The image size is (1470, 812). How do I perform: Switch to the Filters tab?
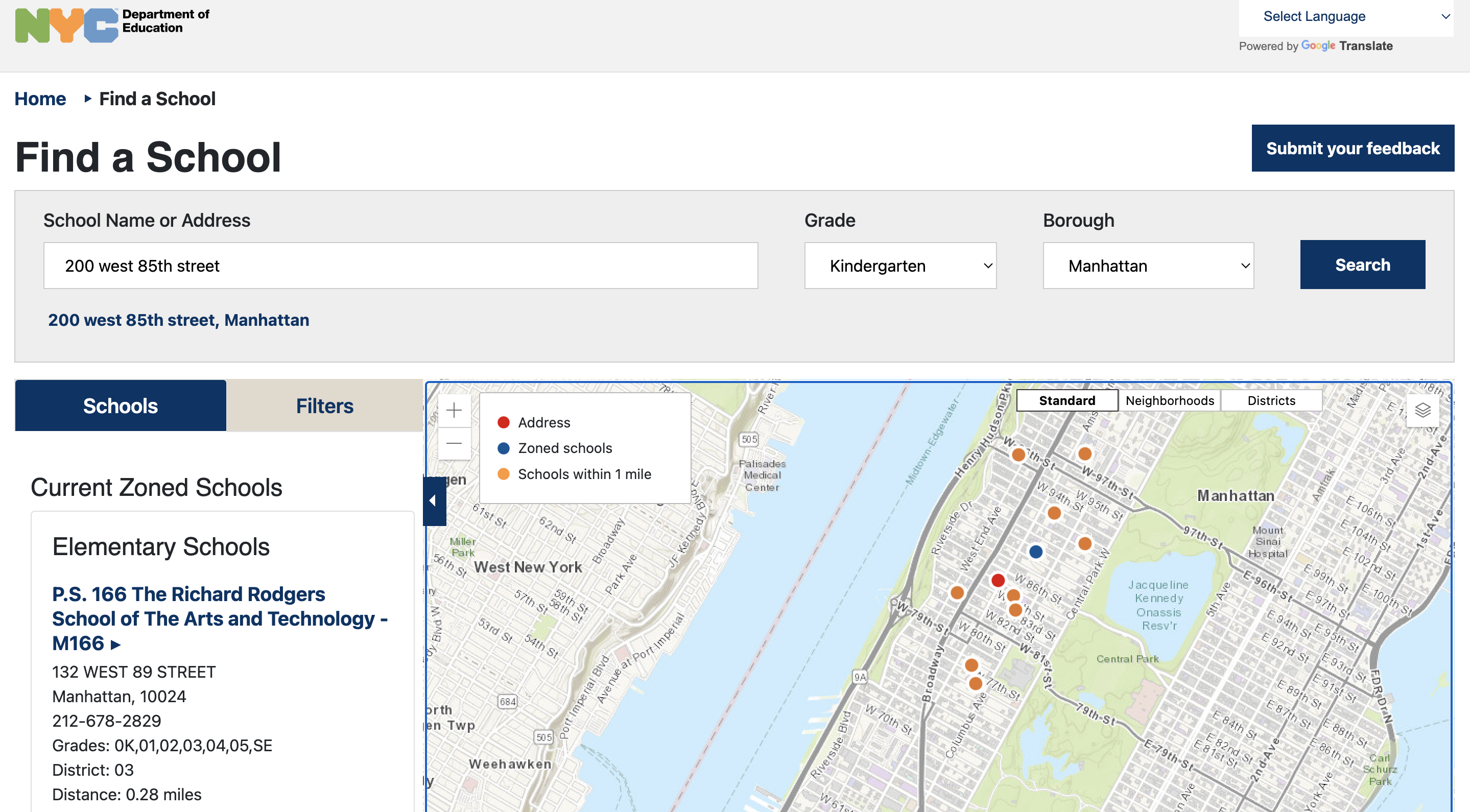click(x=324, y=405)
